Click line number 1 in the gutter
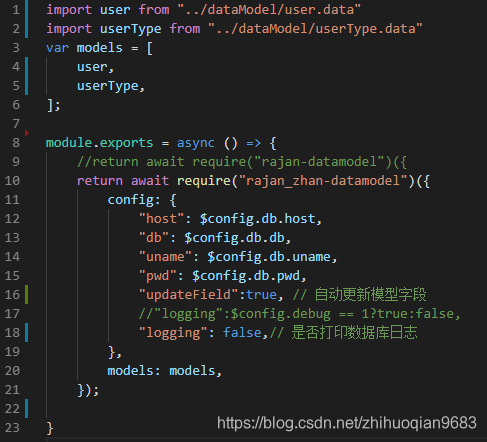Image resolution: width=487 pixels, height=442 pixels. click(16, 10)
